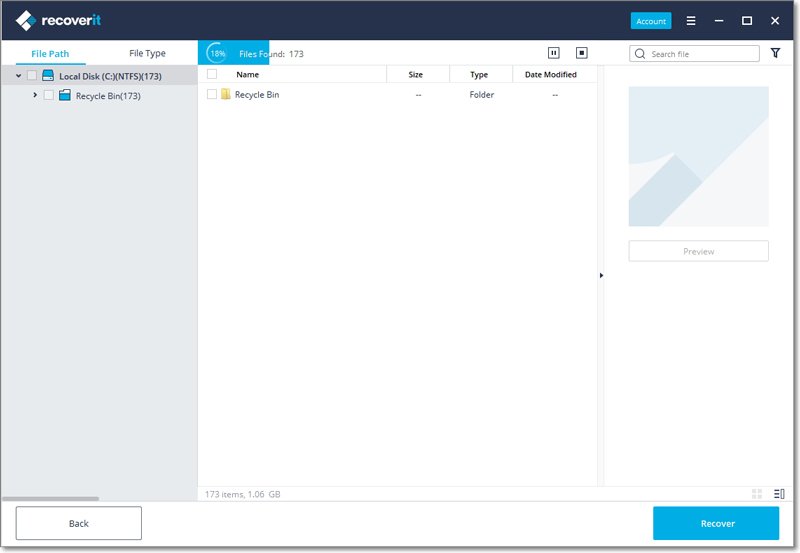Click the Recoverit logo
The height and width of the screenshot is (553, 800).
(x=58, y=20)
